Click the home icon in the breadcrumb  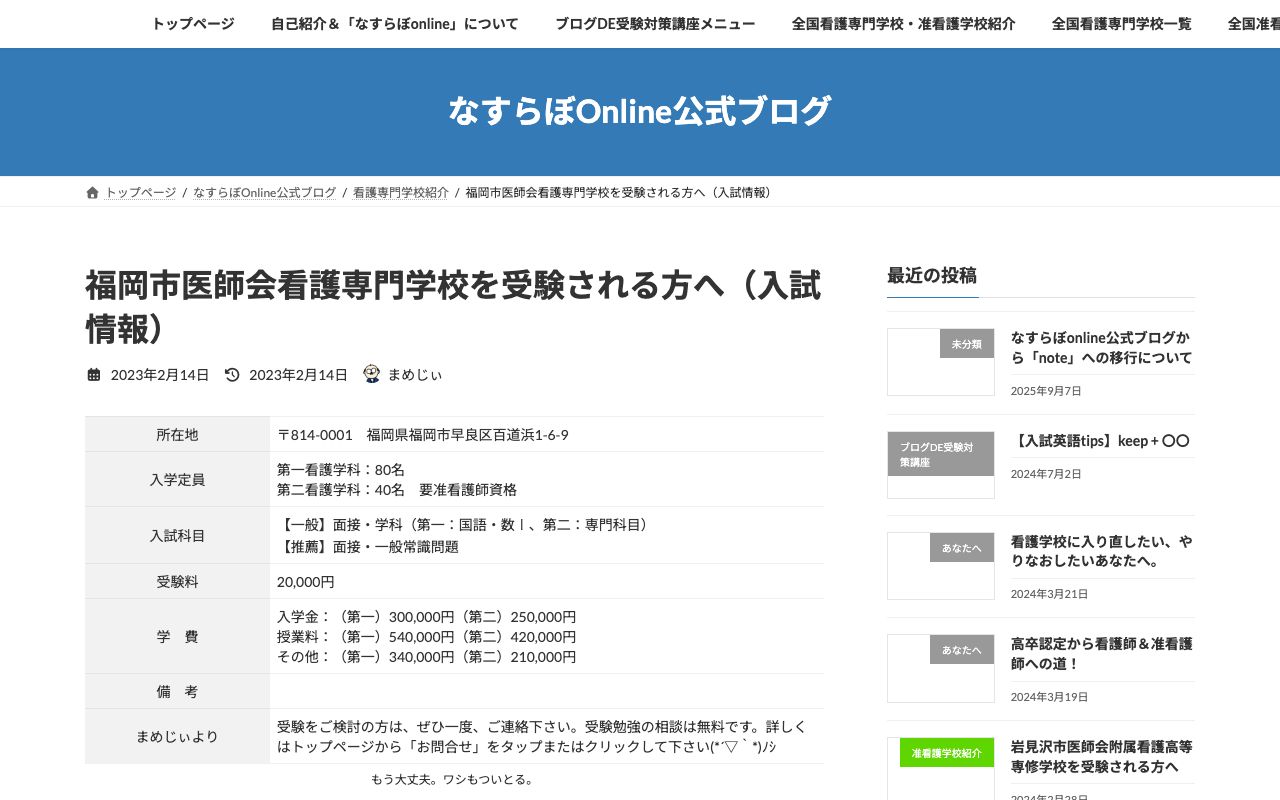pos(92,192)
